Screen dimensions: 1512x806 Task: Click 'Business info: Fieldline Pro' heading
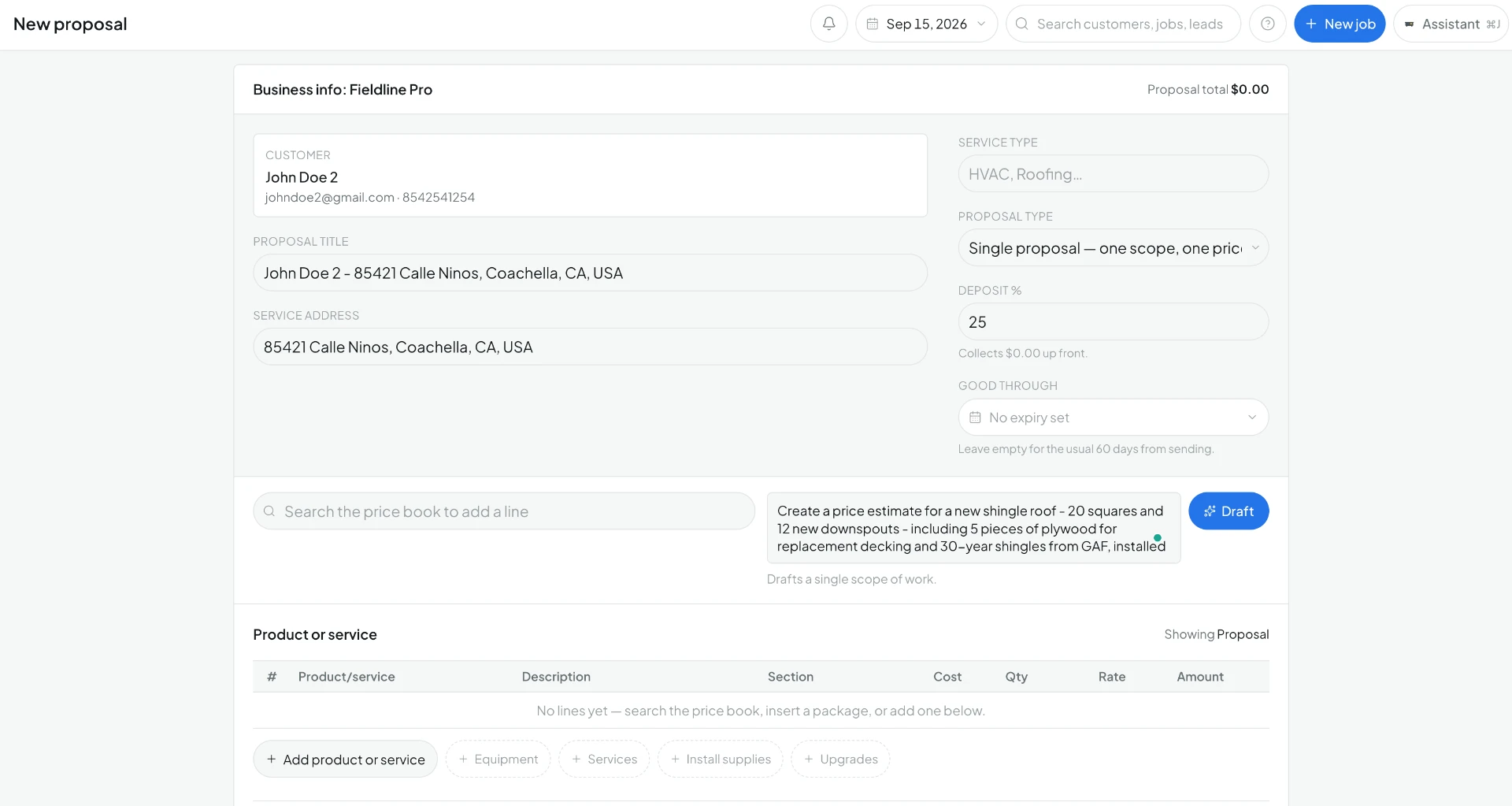(x=343, y=90)
